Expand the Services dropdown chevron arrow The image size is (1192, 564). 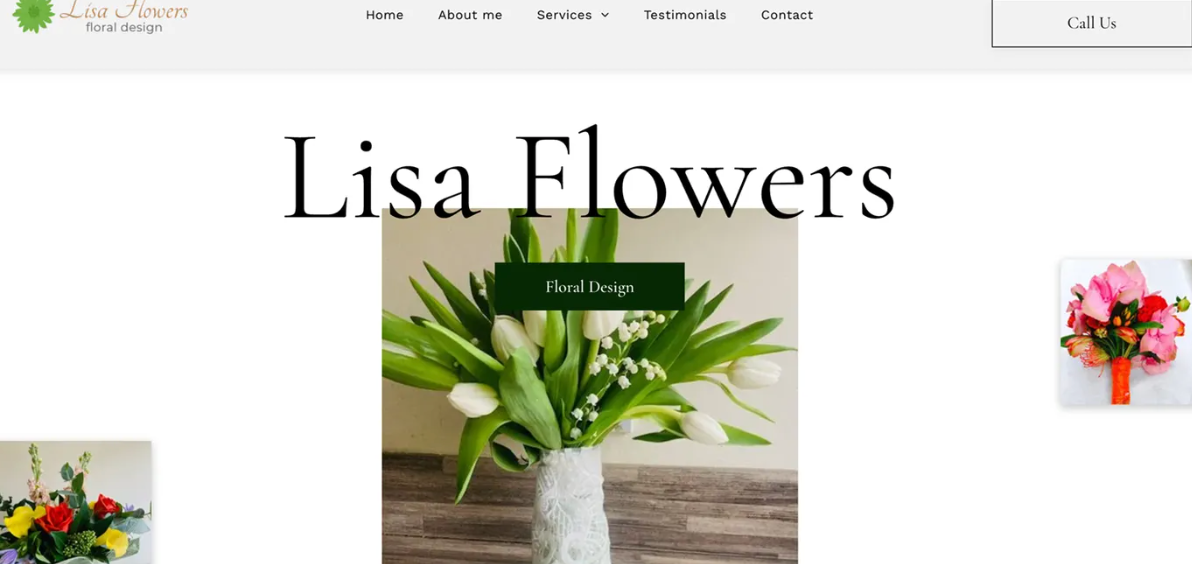click(605, 15)
